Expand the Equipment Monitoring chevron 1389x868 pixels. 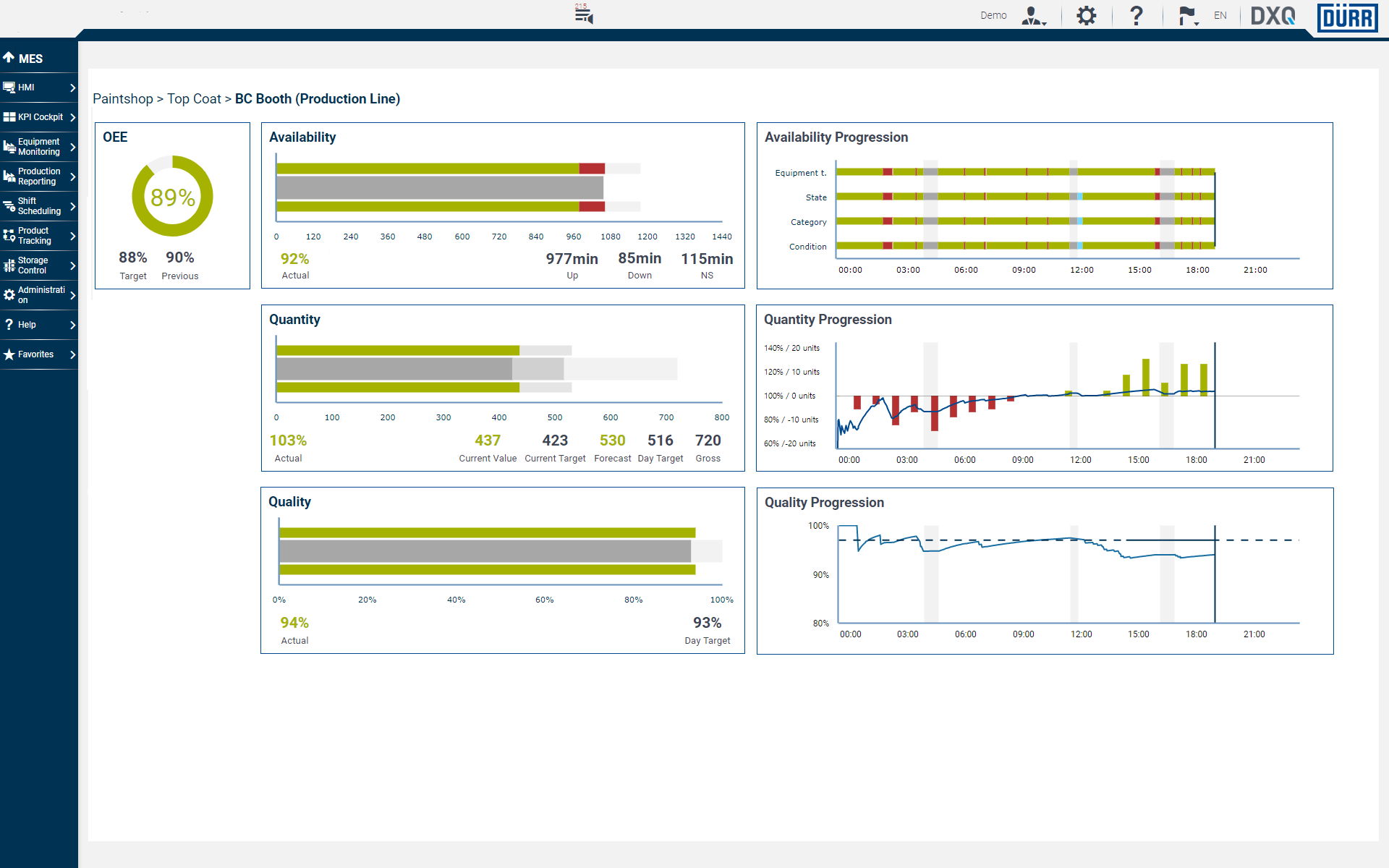[x=72, y=147]
